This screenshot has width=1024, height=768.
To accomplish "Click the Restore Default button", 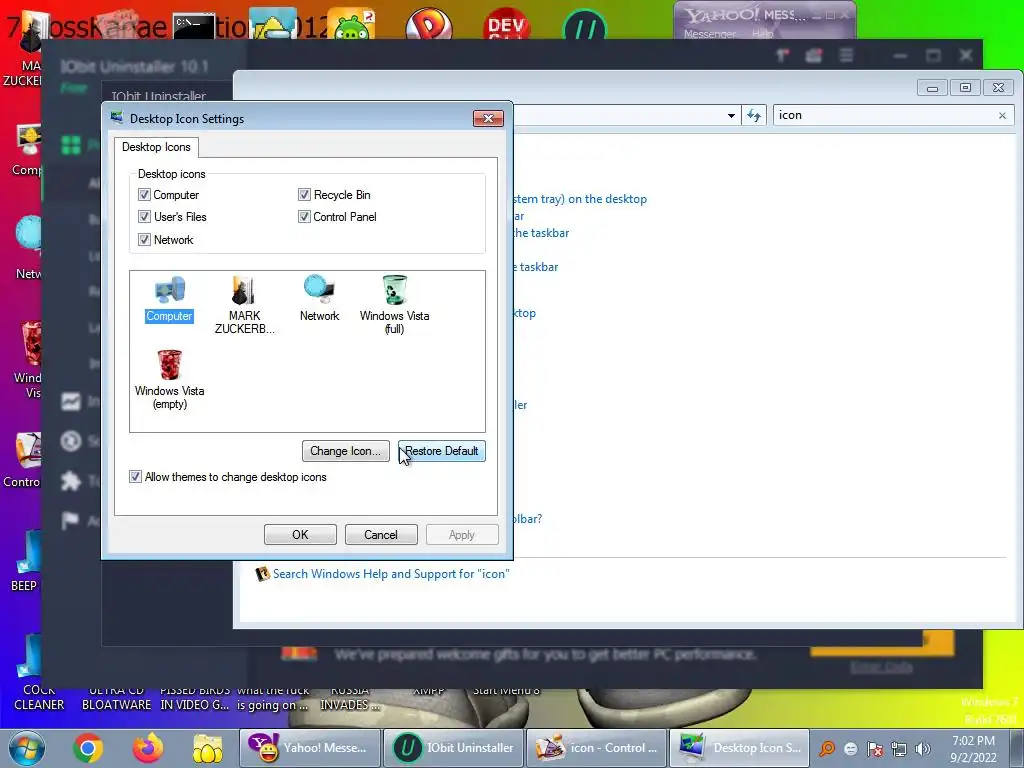I will pyautogui.click(x=442, y=451).
